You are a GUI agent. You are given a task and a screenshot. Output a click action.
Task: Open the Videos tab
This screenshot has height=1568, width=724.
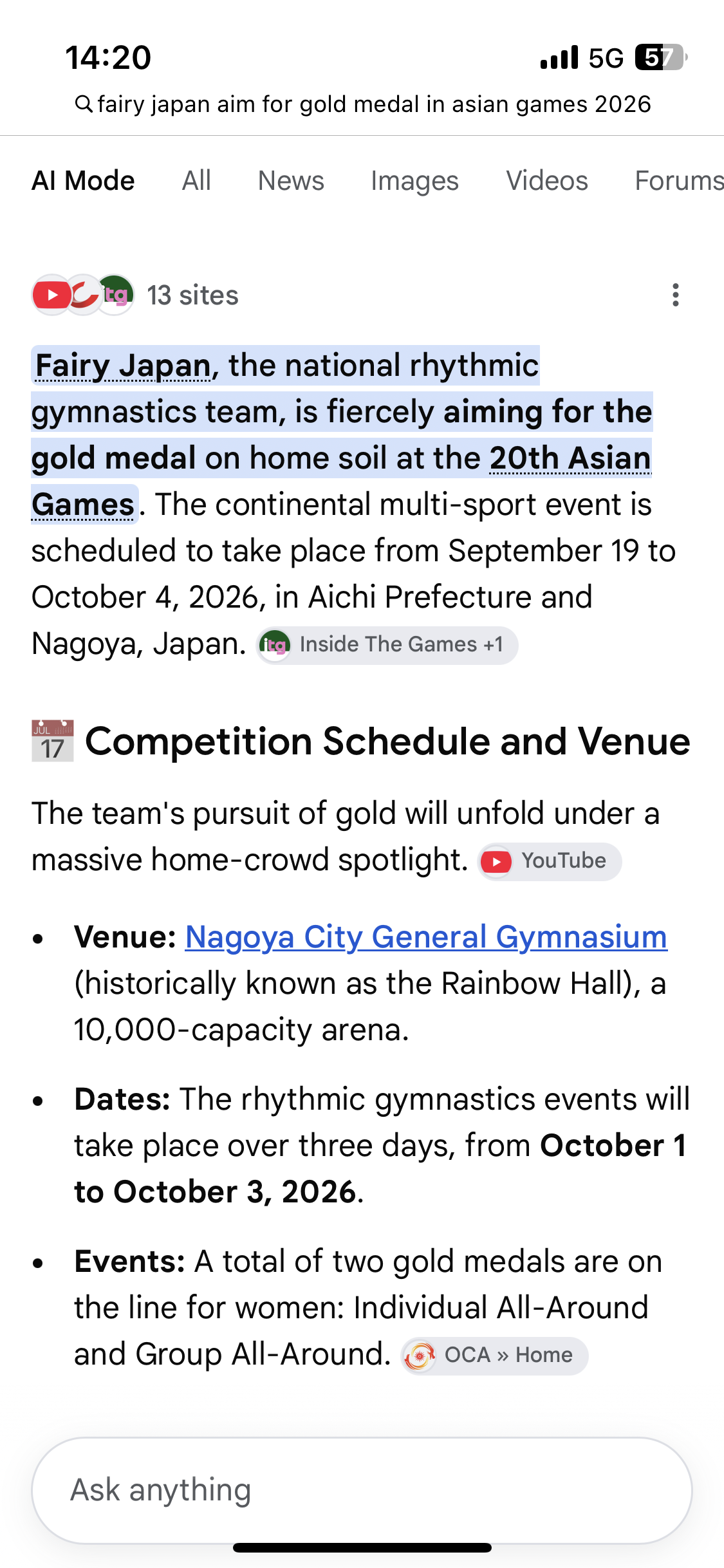(x=547, y=181)
